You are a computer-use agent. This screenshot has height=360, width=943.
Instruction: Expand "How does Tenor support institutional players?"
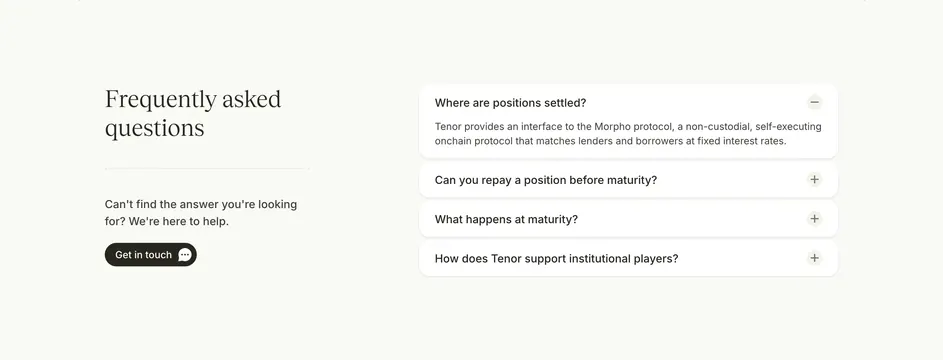[x=628, y=258]
